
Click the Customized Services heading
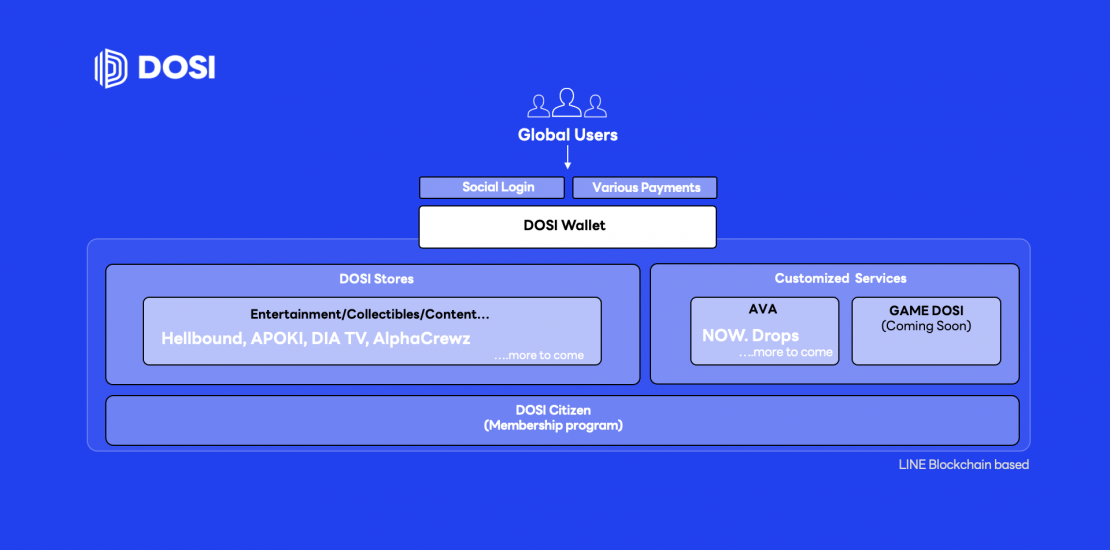coord(840,278)
